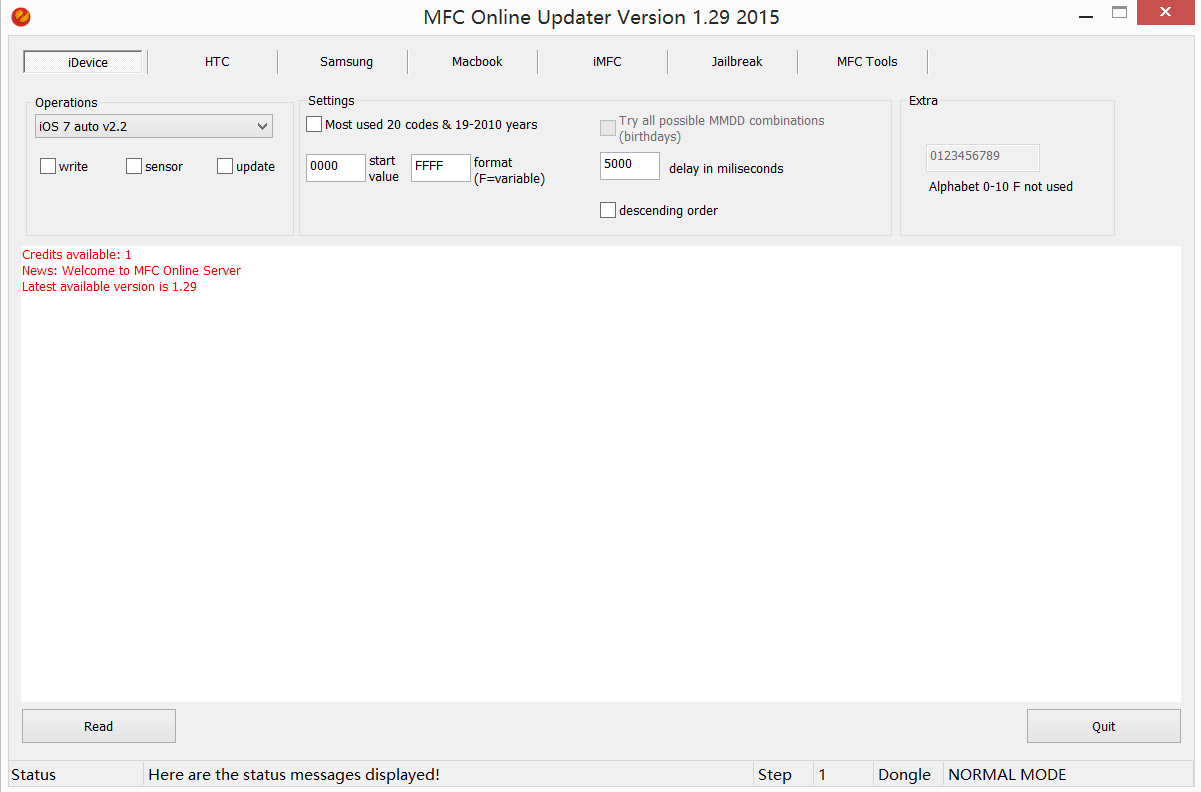Enable the write checkbox

(x=48, y=167)
